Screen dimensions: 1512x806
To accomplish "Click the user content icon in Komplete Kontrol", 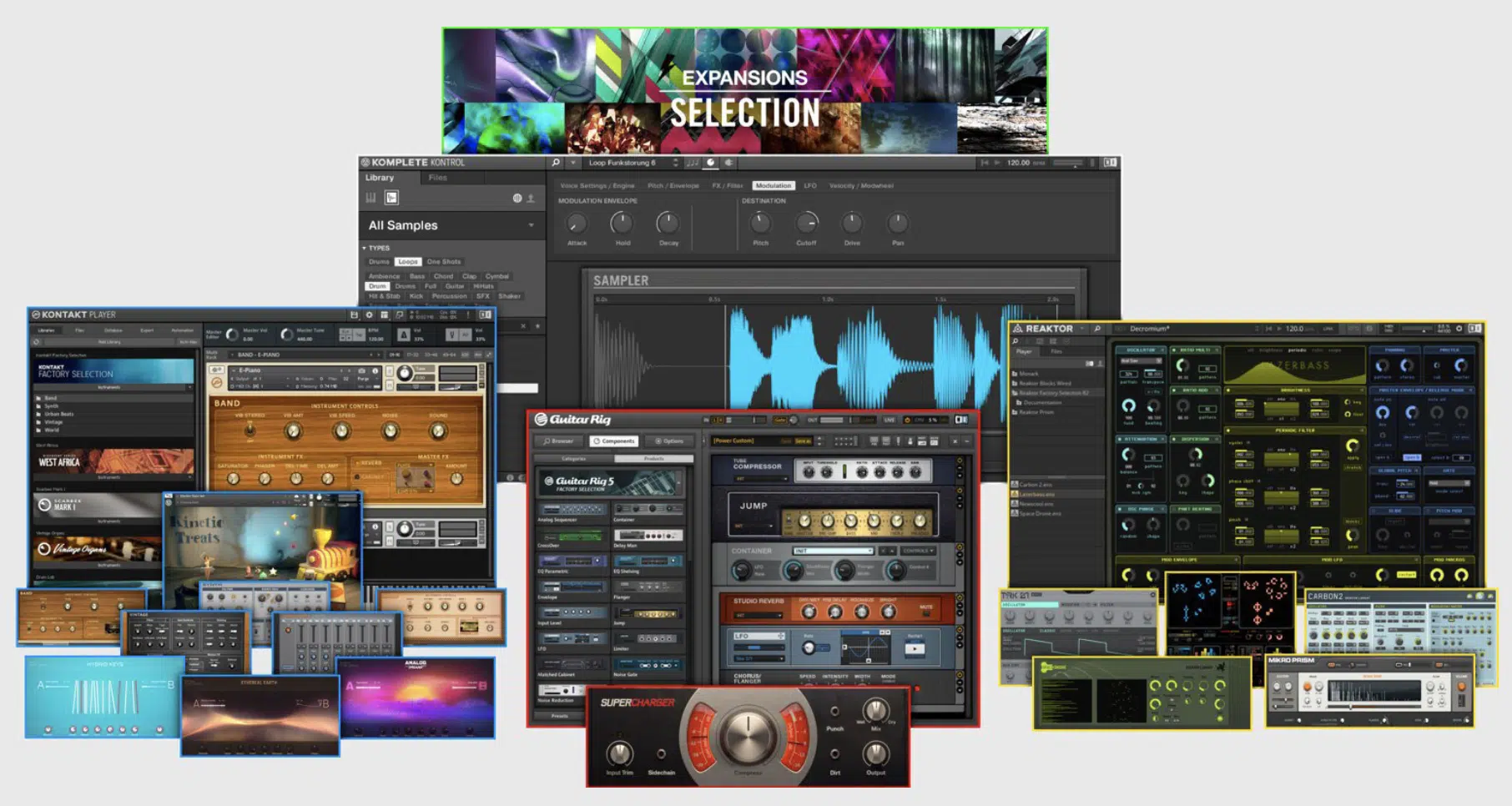I will pos(531,199).
